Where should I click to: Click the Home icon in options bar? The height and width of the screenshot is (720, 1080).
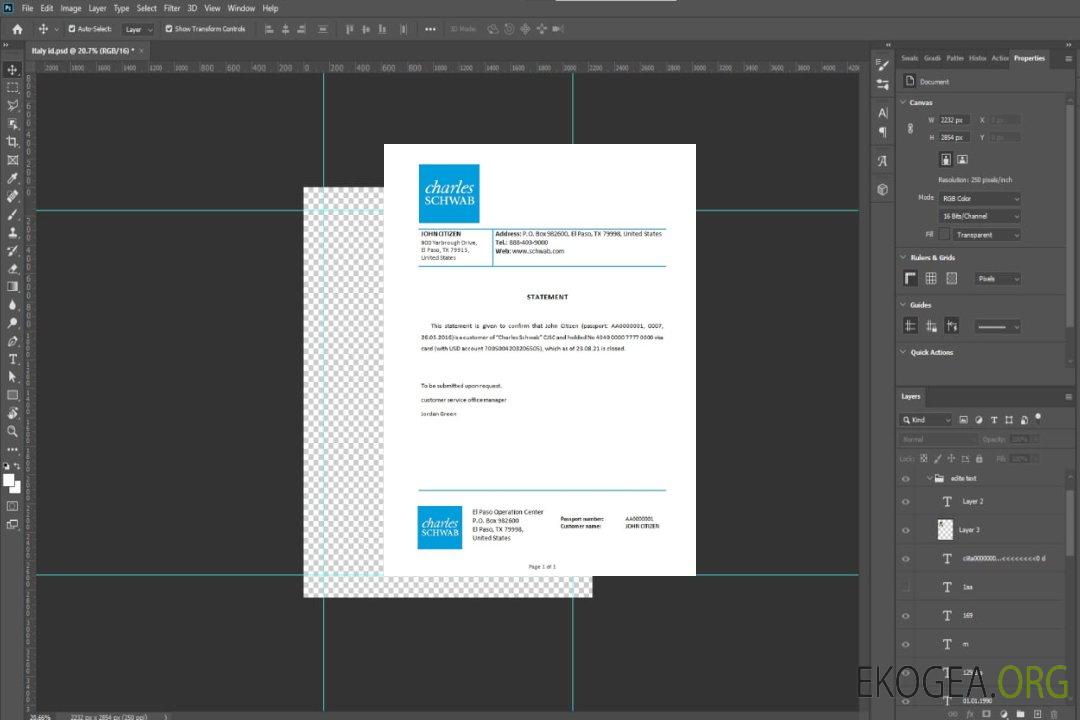coord(17,29)
